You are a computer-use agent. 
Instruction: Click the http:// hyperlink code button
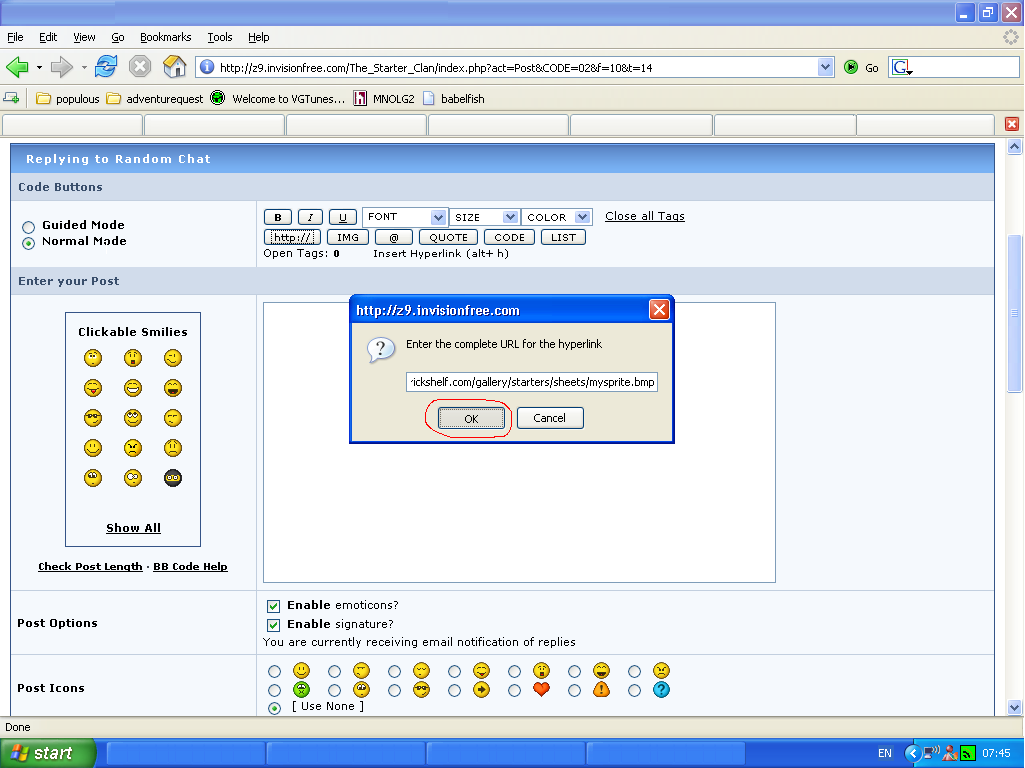(x=292, y=237)
